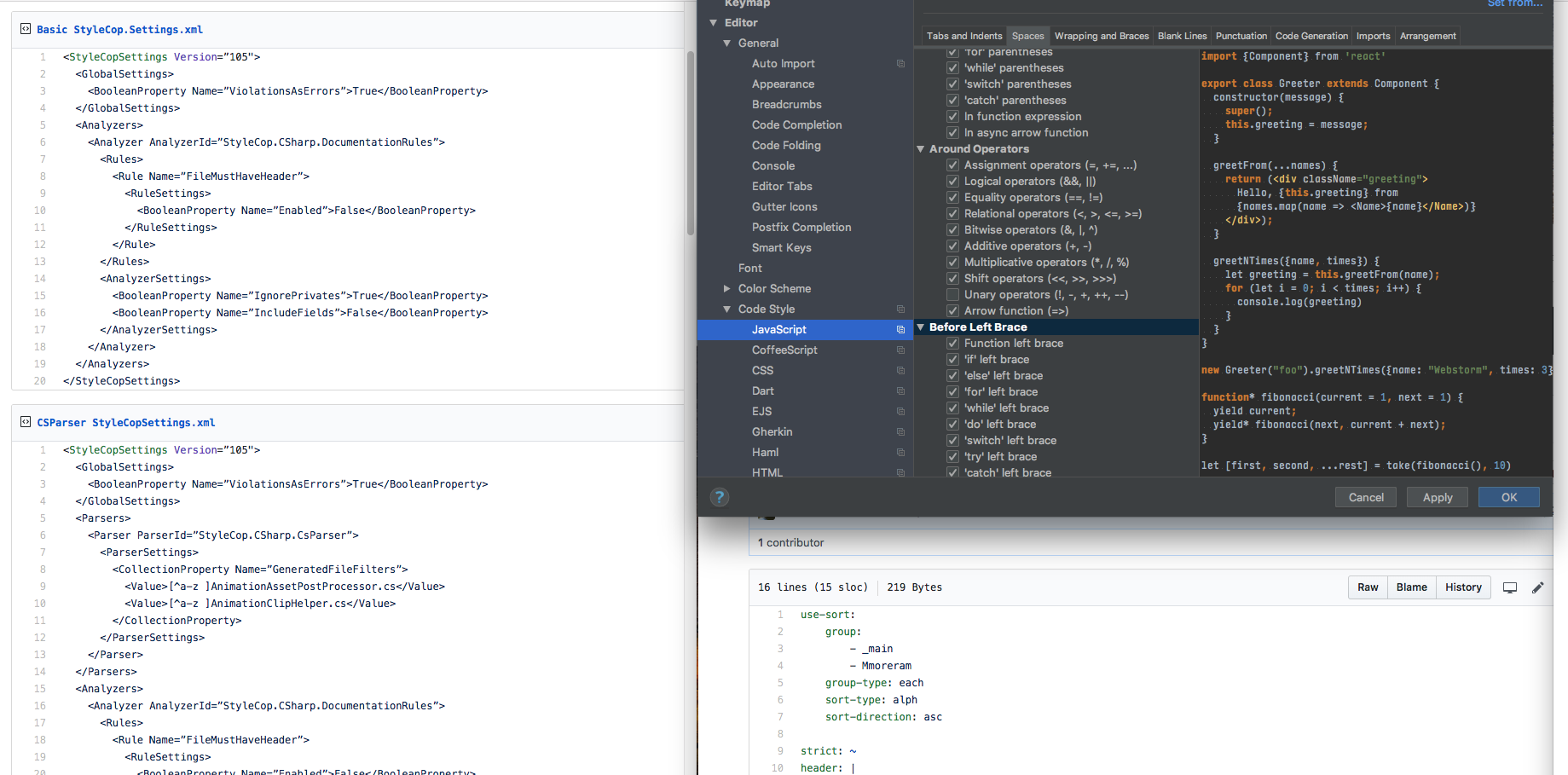1568x775 pixels.
Task: Click the desktop display icon next to History
Action: (x=1510, y=587)
